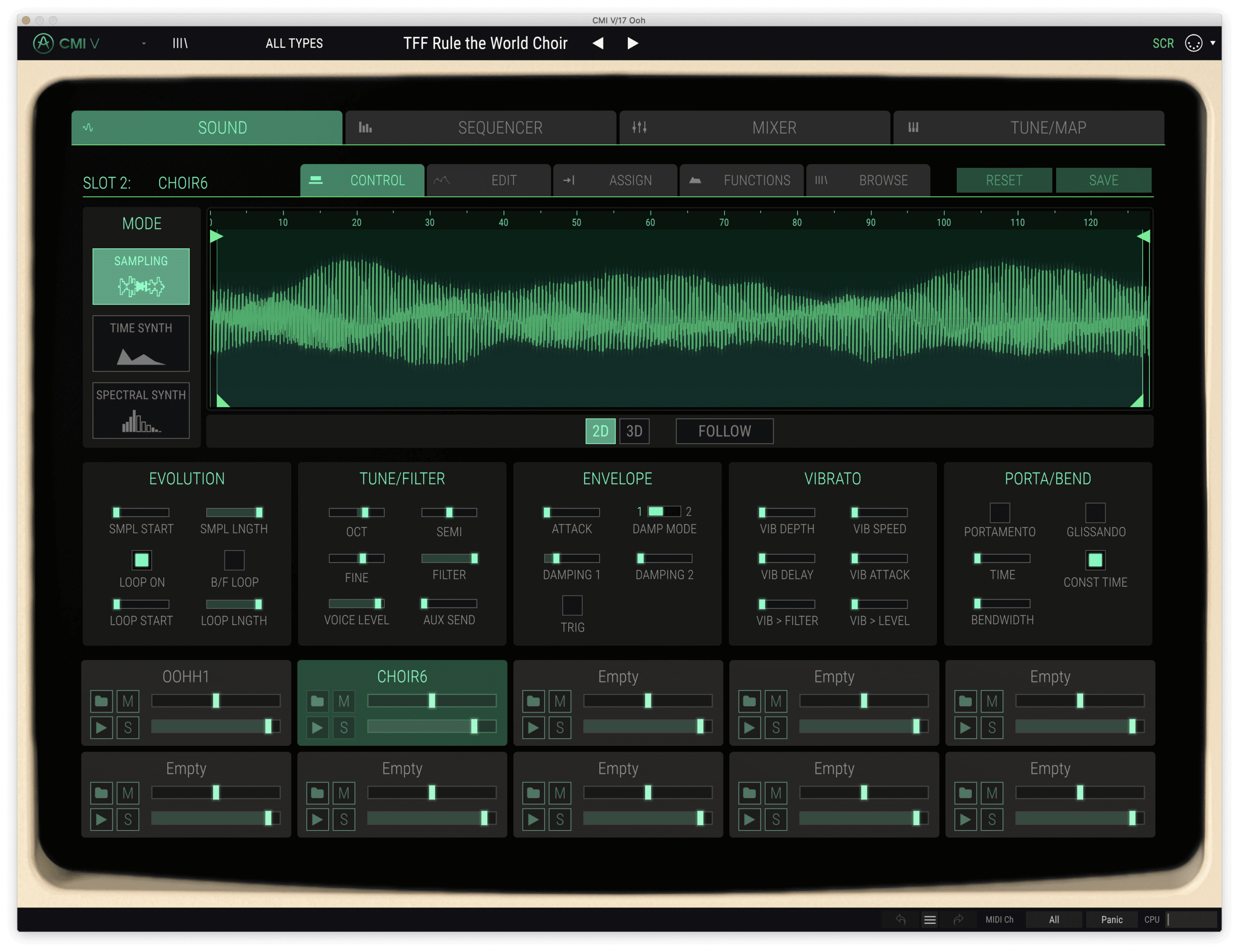Image resolution: width=1239 pixels, height=952 pixels.
Task: Open the CMI V main menu dropdown
Action: 144,43
